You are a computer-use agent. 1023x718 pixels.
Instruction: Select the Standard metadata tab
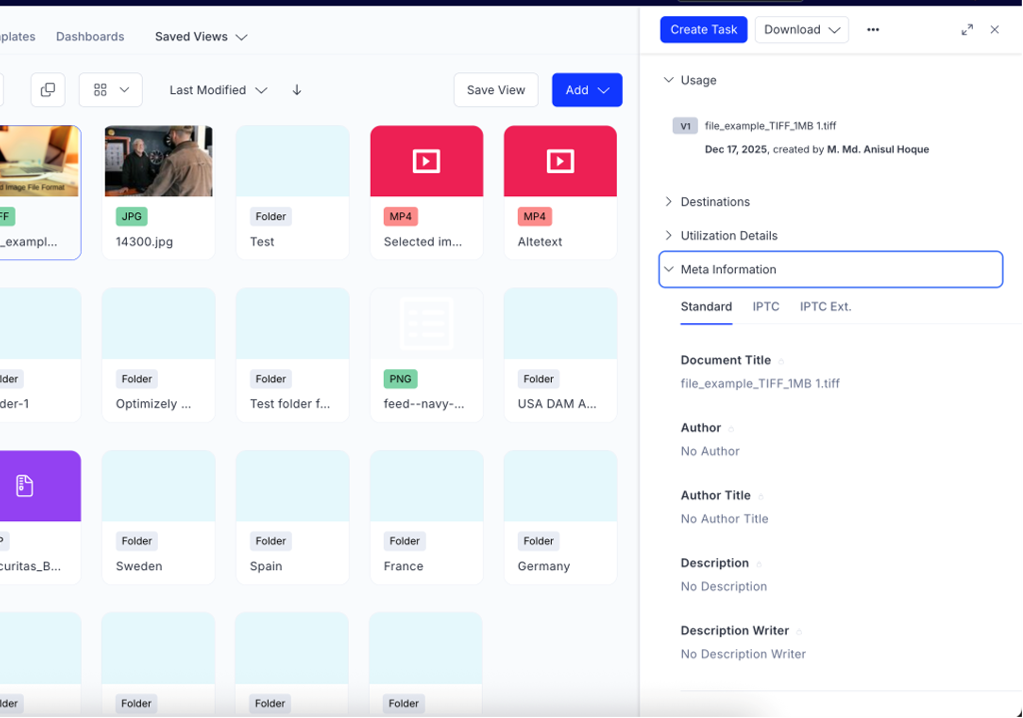[706, 307]
